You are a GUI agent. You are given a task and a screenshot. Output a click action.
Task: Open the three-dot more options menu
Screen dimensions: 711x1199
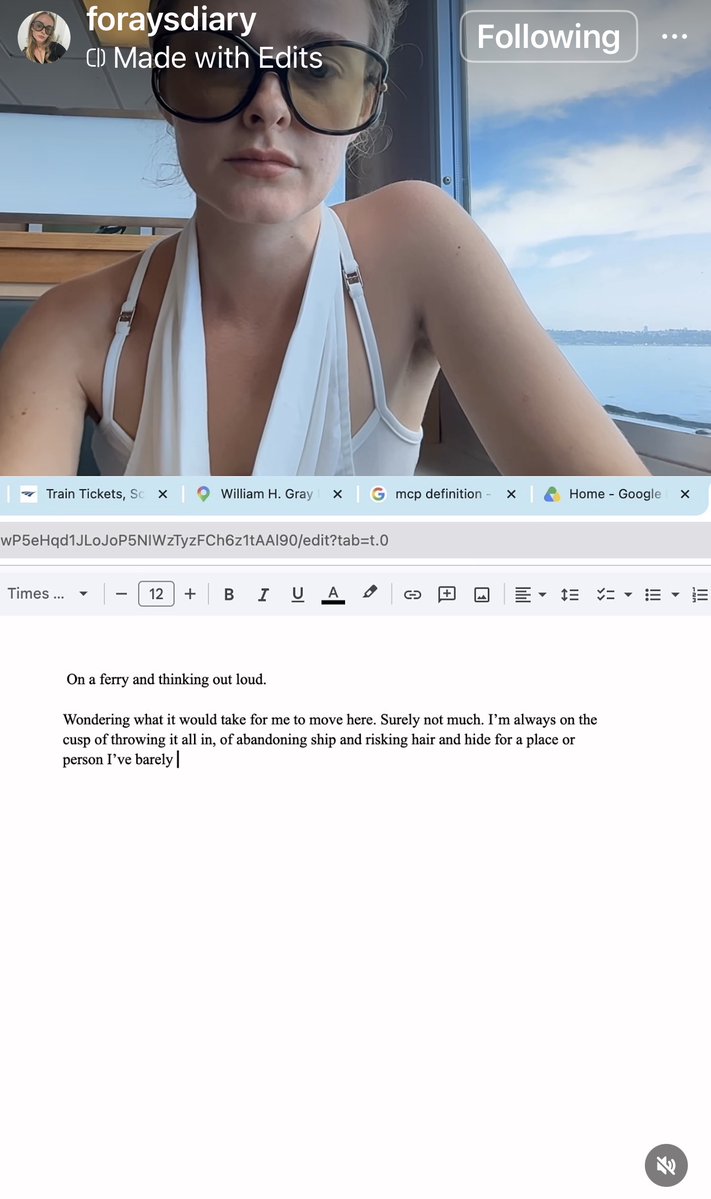(674, 36)
